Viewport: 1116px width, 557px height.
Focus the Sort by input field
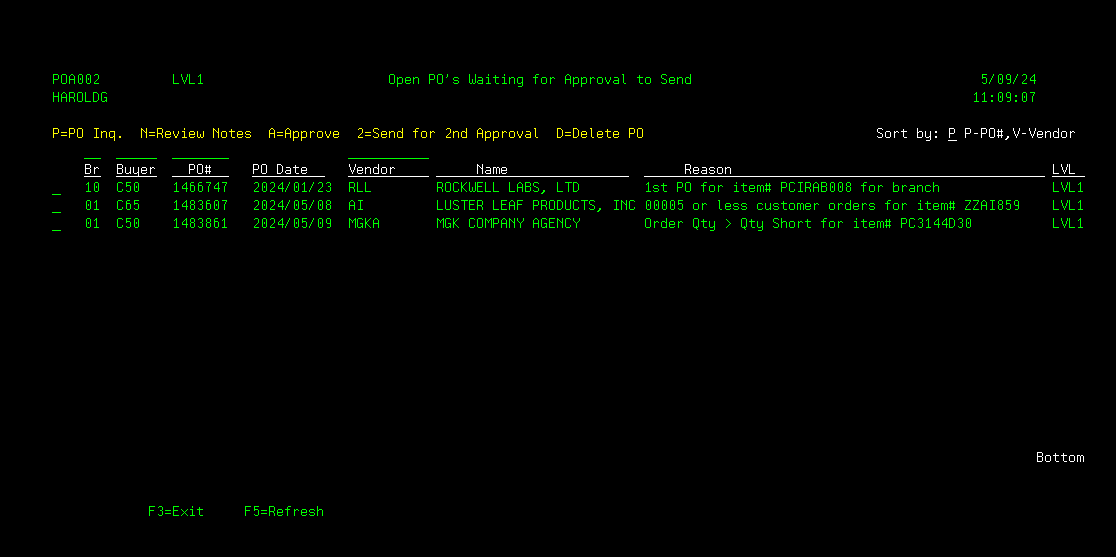pos(952,134)
